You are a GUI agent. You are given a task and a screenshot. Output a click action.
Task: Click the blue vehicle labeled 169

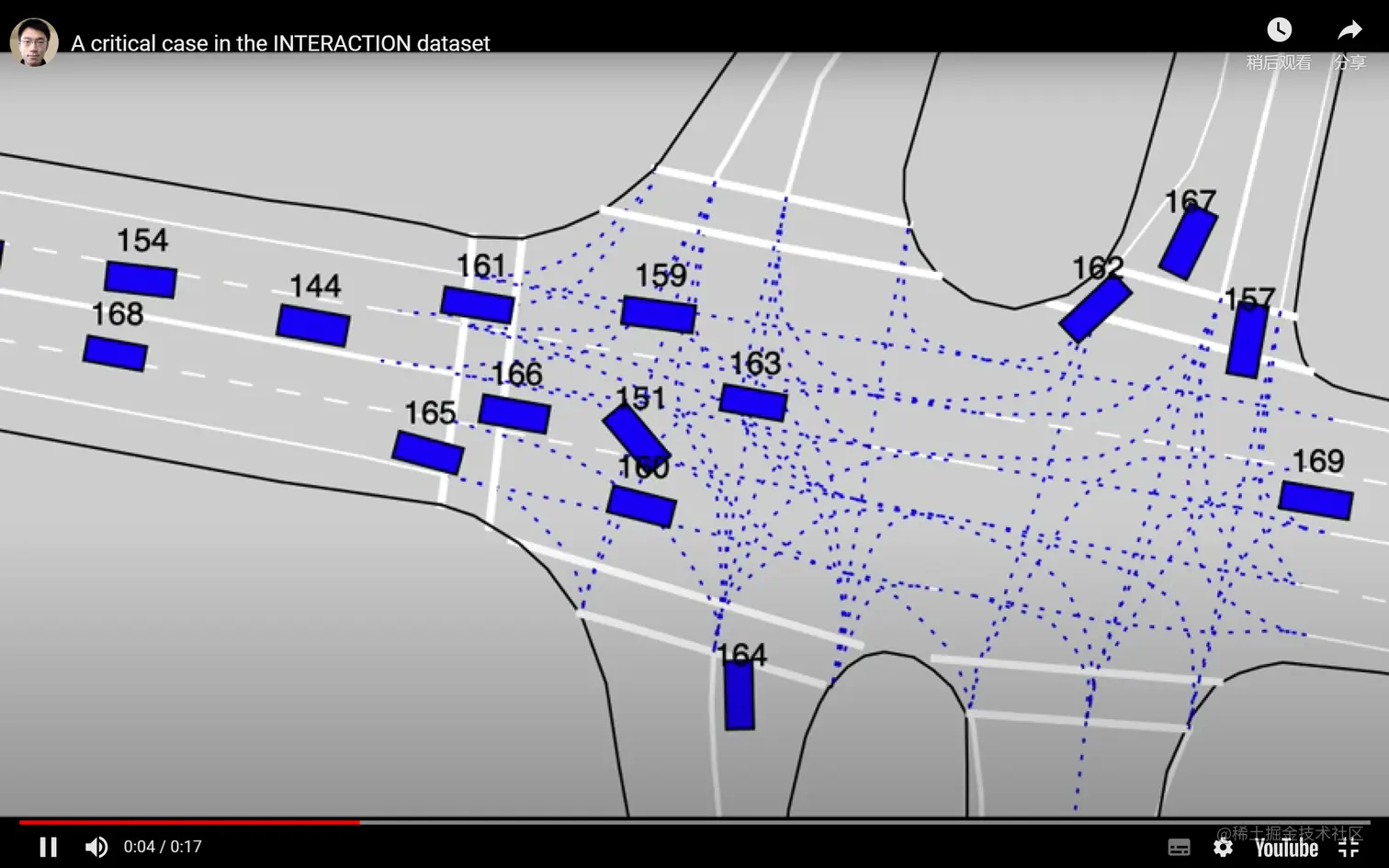pyautogui.click(x=1316, y=500)
